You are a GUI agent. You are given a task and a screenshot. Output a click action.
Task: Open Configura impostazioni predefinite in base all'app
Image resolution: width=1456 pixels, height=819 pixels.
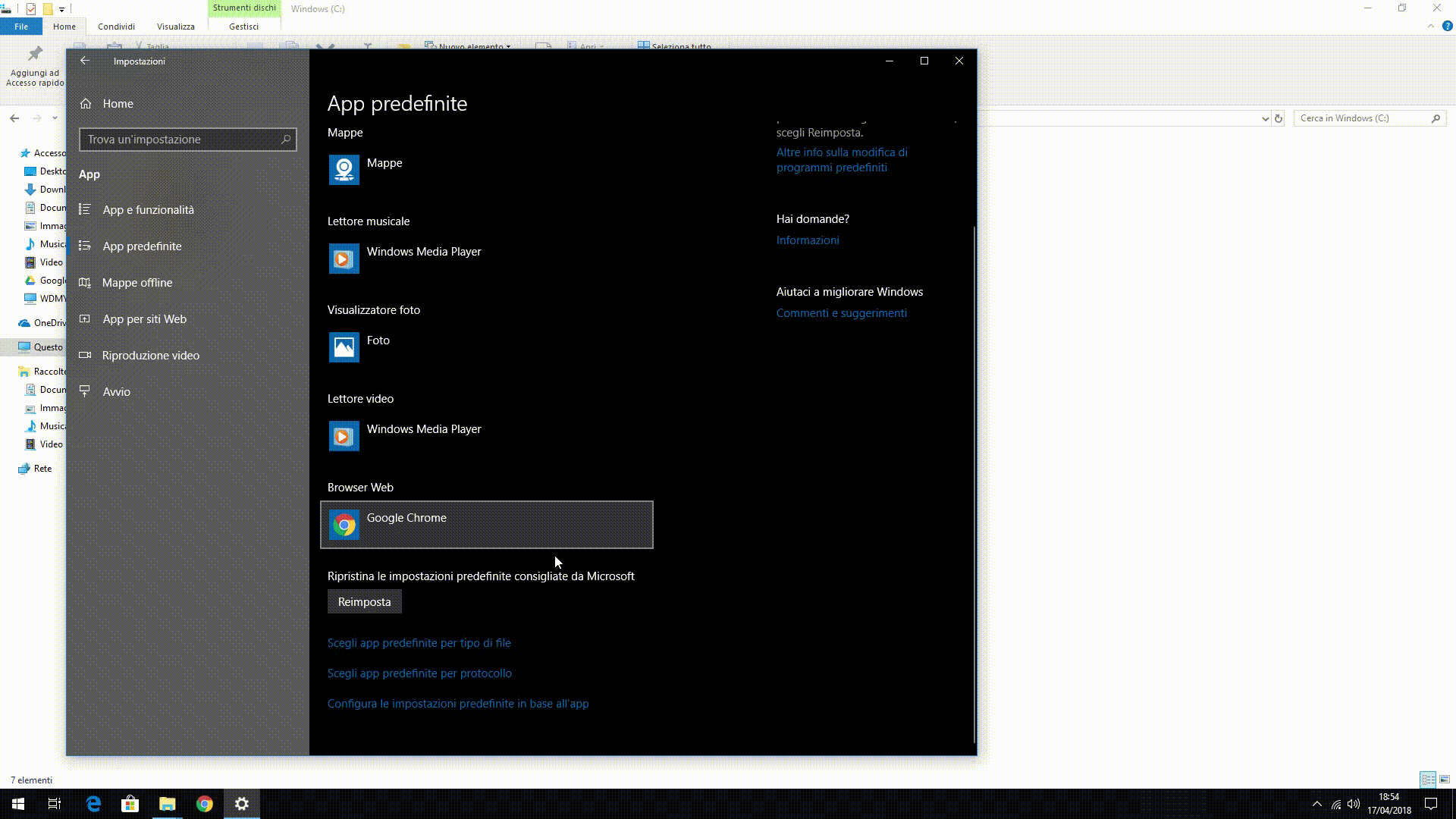click(457, 703)
